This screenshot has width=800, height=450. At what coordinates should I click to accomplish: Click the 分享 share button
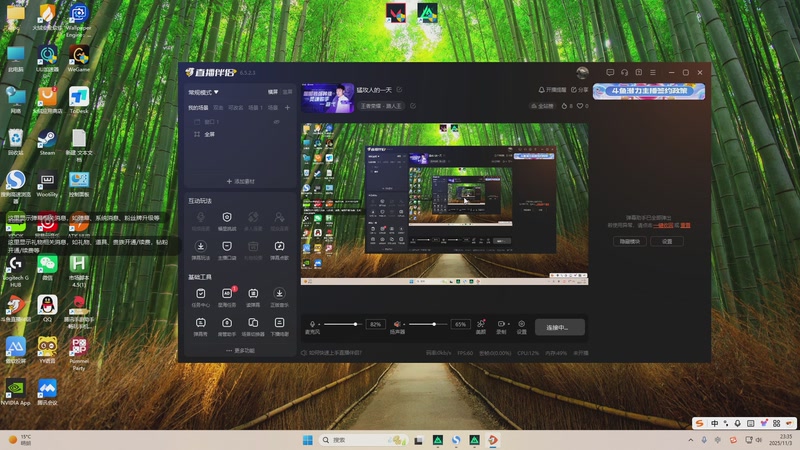580,90
